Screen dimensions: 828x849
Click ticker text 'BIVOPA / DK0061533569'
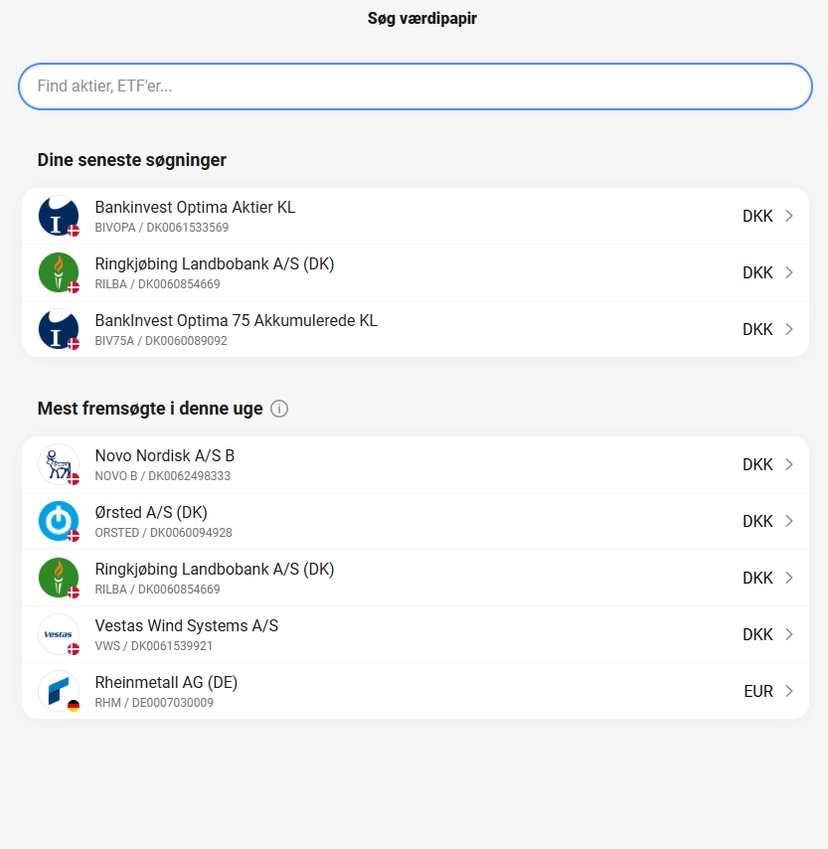coord(161,227)
